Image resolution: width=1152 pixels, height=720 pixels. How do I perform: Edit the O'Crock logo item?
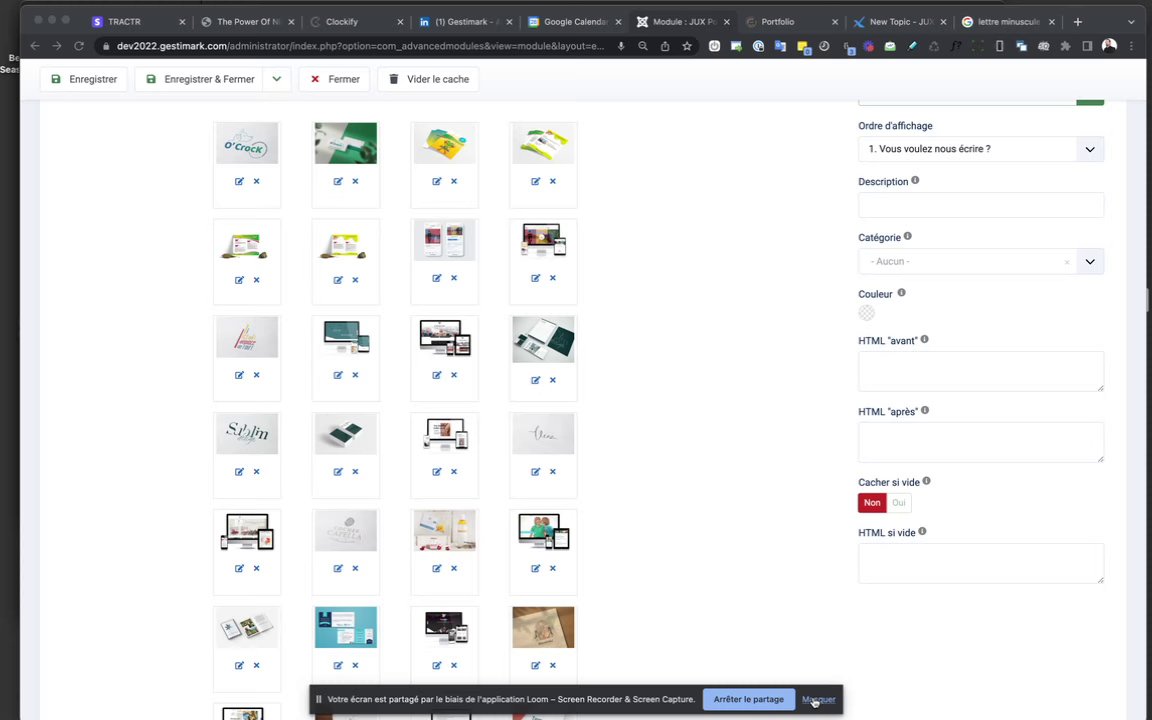(x=239, y=181)
